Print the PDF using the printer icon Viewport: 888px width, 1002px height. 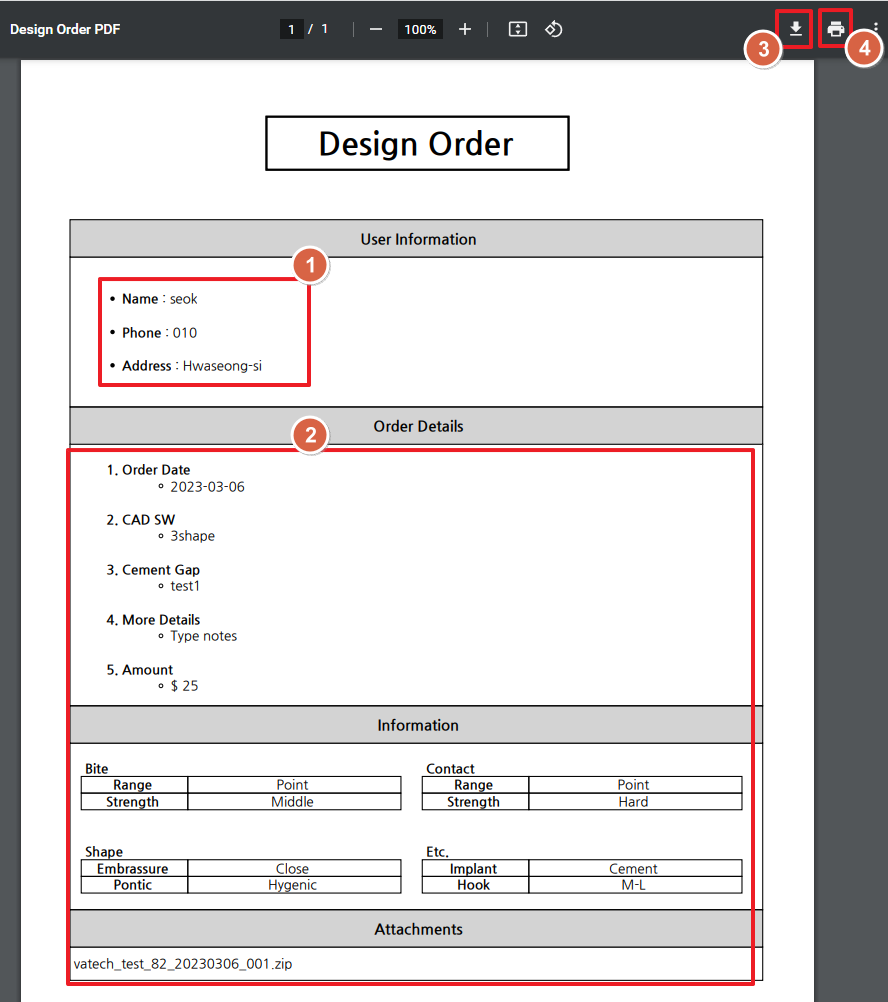[x=835, y=29]
